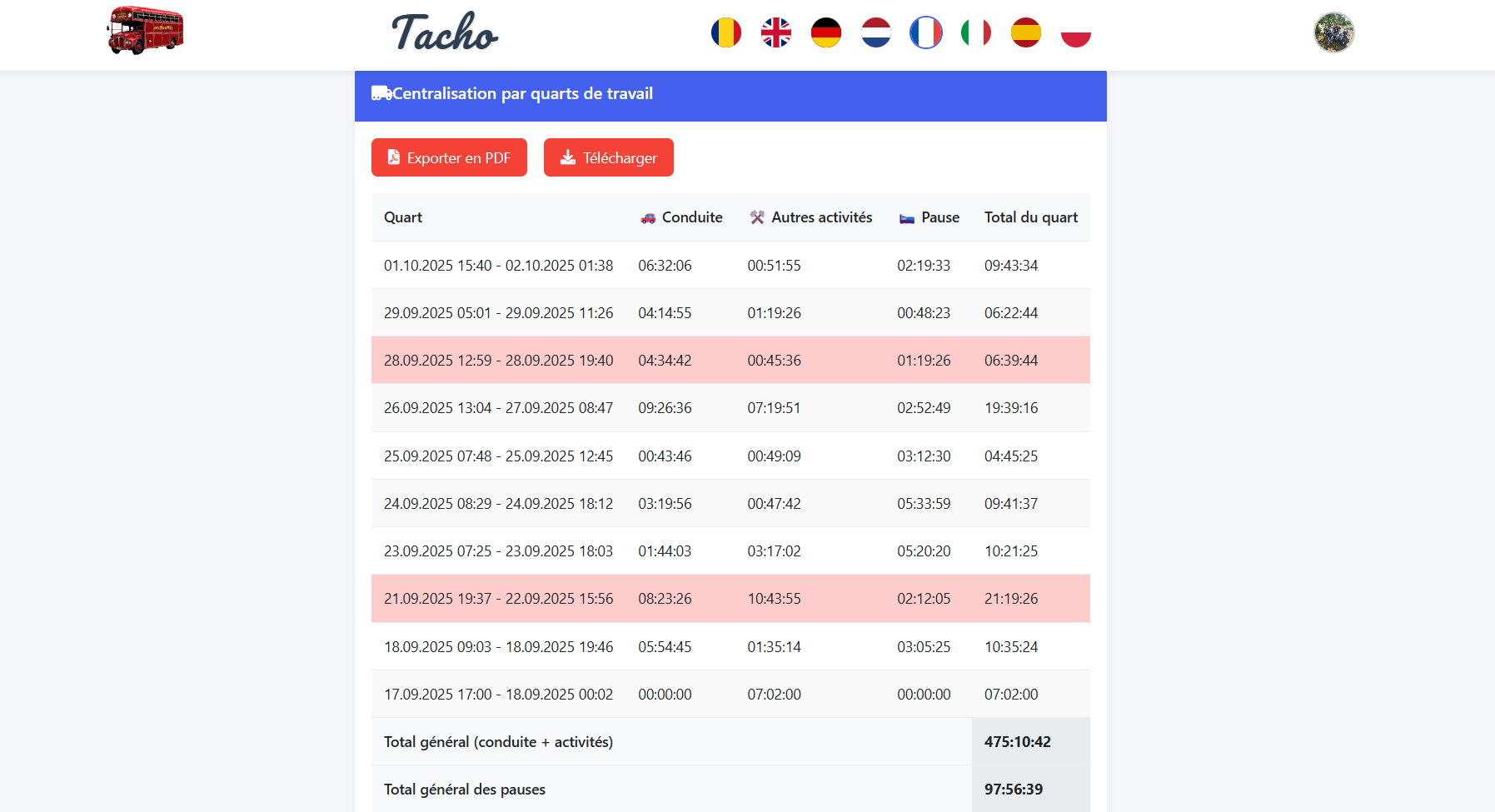Screen dimensions: 1495x812
Task: Select the highlighted 28.09.2025 shift row
Action: pos(730,361)
